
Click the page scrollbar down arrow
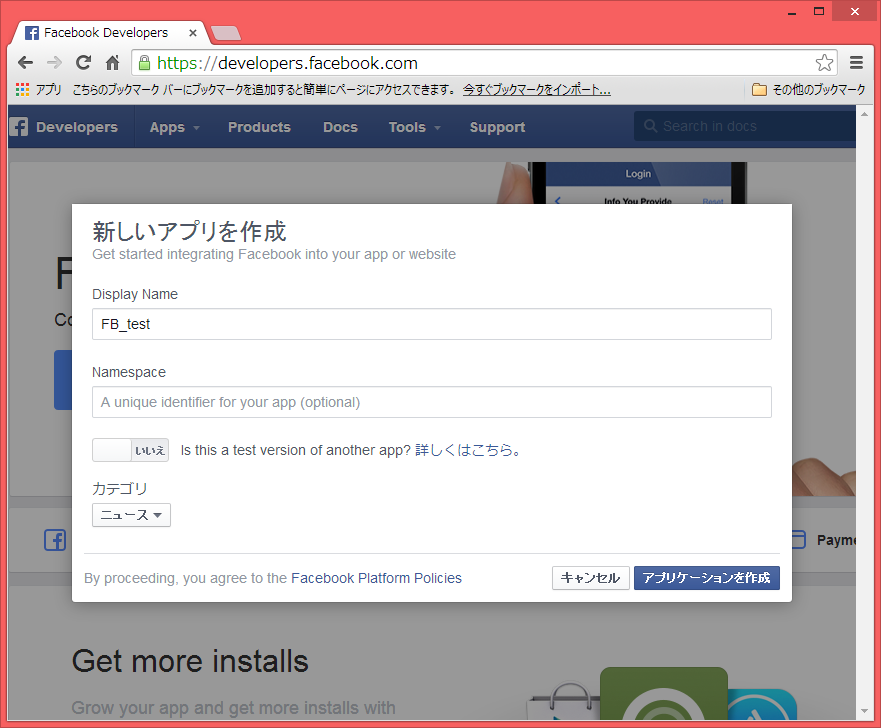(864, 711)
